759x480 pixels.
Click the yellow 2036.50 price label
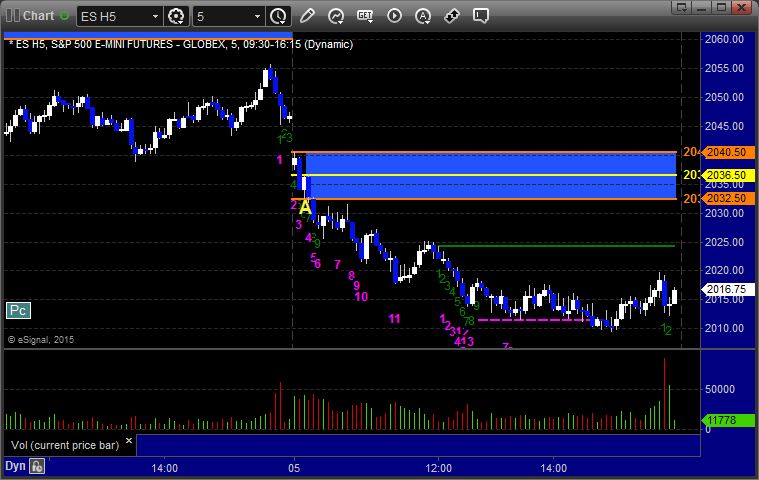coord(725,175)
